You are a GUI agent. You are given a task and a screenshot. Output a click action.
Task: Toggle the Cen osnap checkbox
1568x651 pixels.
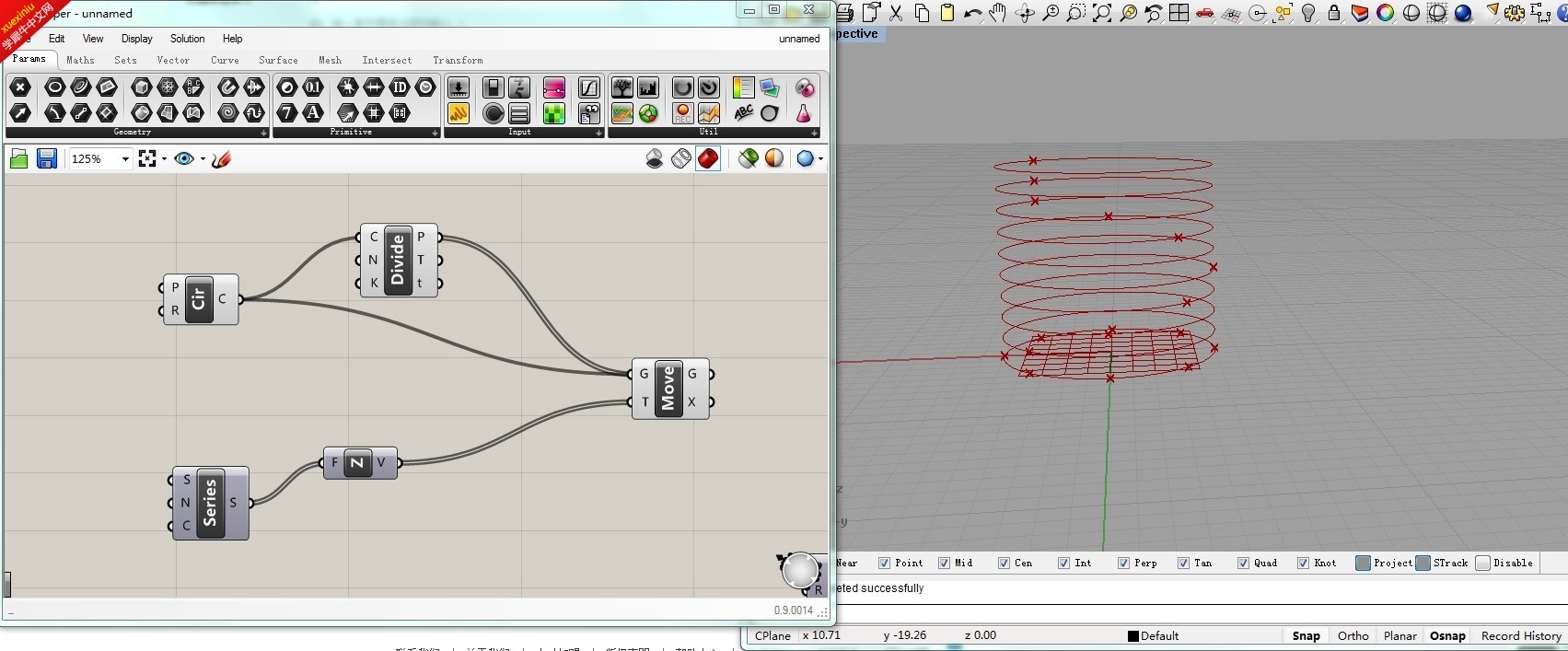point(1005,564)
